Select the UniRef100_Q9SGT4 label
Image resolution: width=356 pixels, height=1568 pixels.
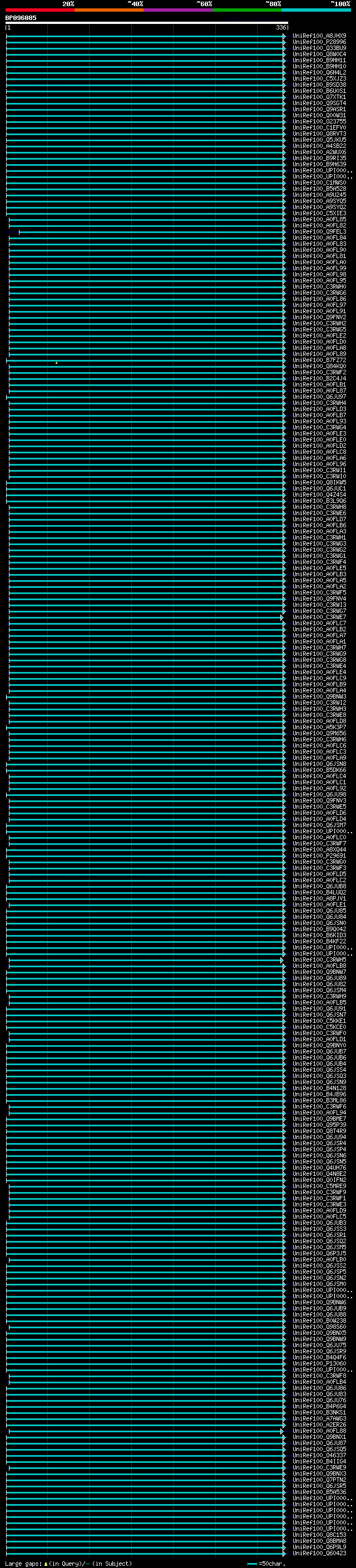click(x=319, y=103)
